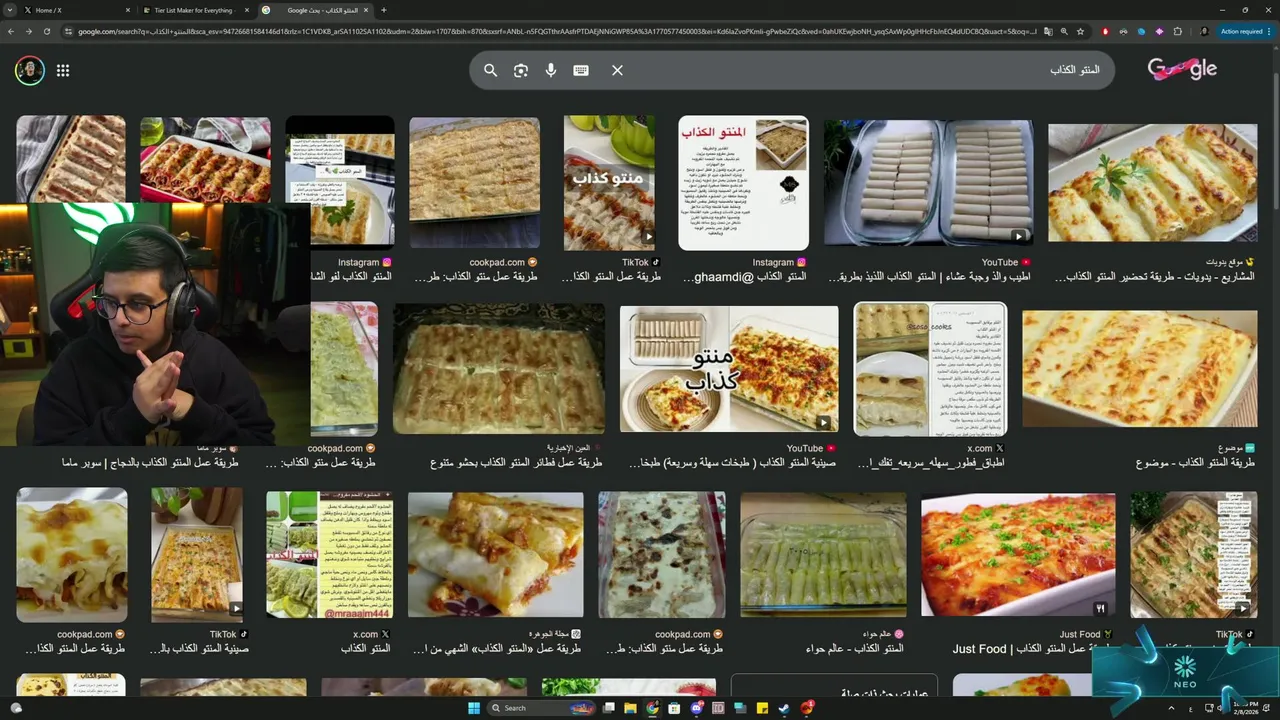Click link طريقة المنتو الكذاب - موضوع
Viewport: 1280px width, 720px height.
(x=1195, y=463)
